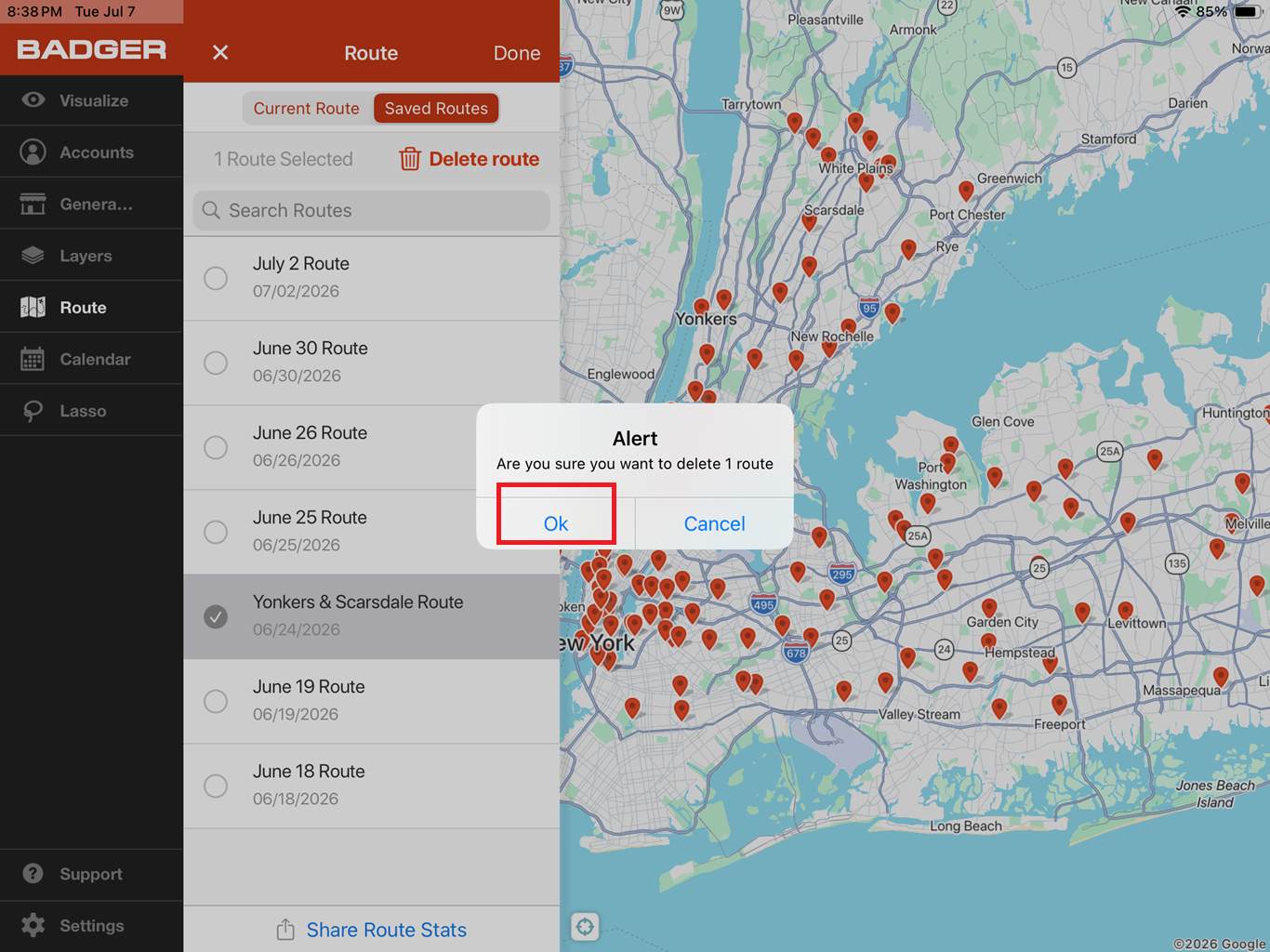Click the Share Route Stats link

click(x=387, y=930)
